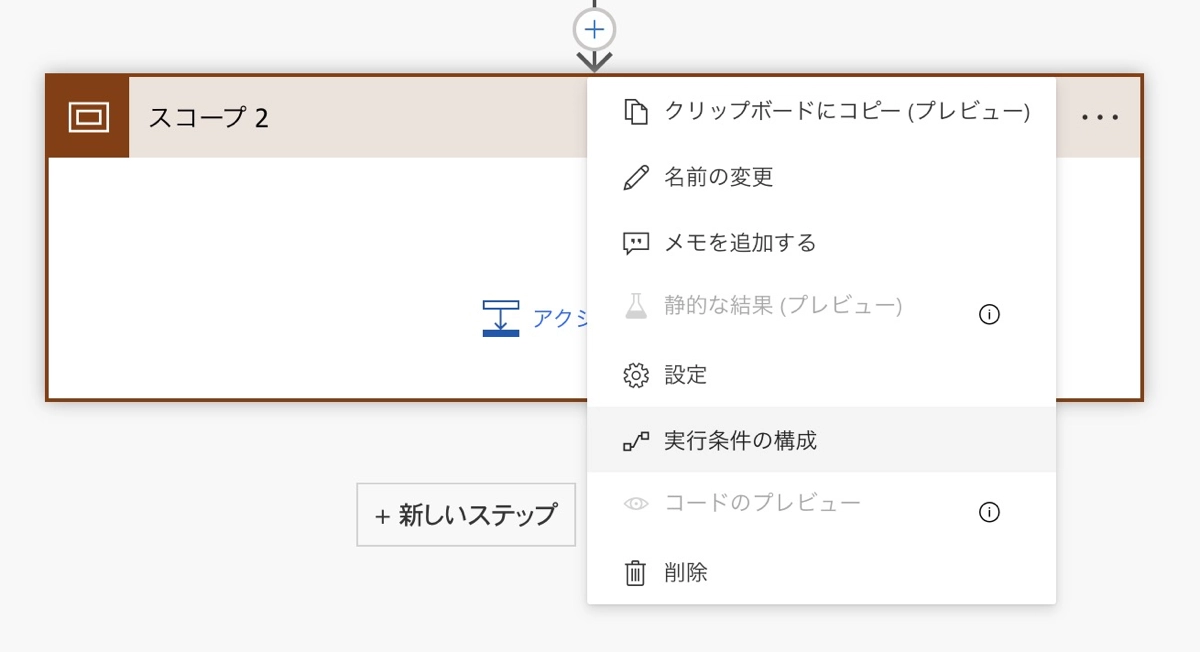
Task: Click the brown Scope icon of スコープ 2
Action: coord(88,117)
